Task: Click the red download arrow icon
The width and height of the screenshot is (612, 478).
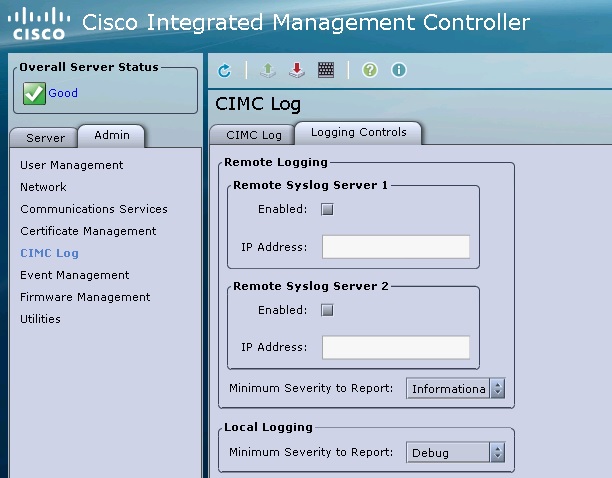Action: point(297,70)
